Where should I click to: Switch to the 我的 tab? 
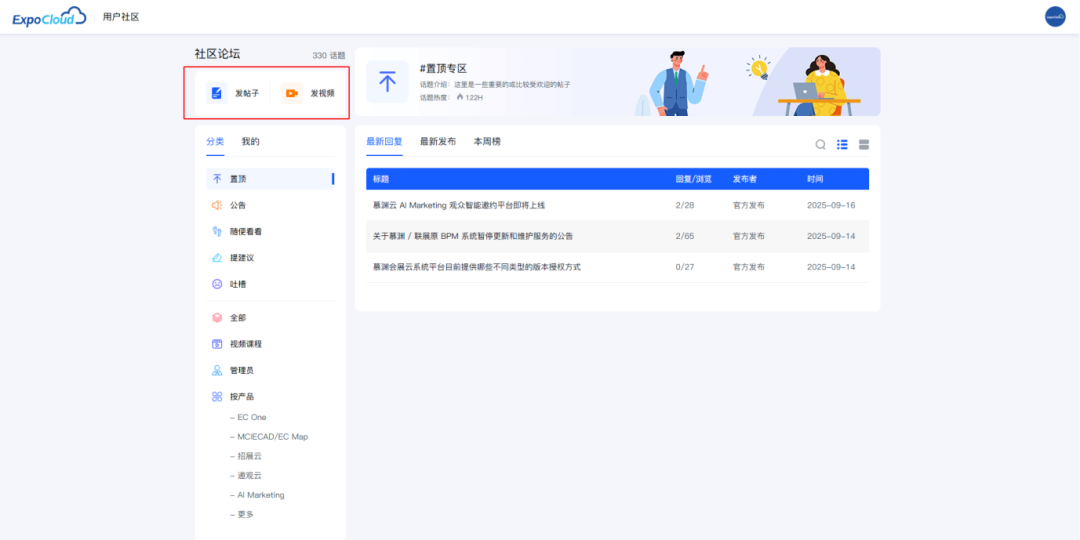(x=250, y=142)
